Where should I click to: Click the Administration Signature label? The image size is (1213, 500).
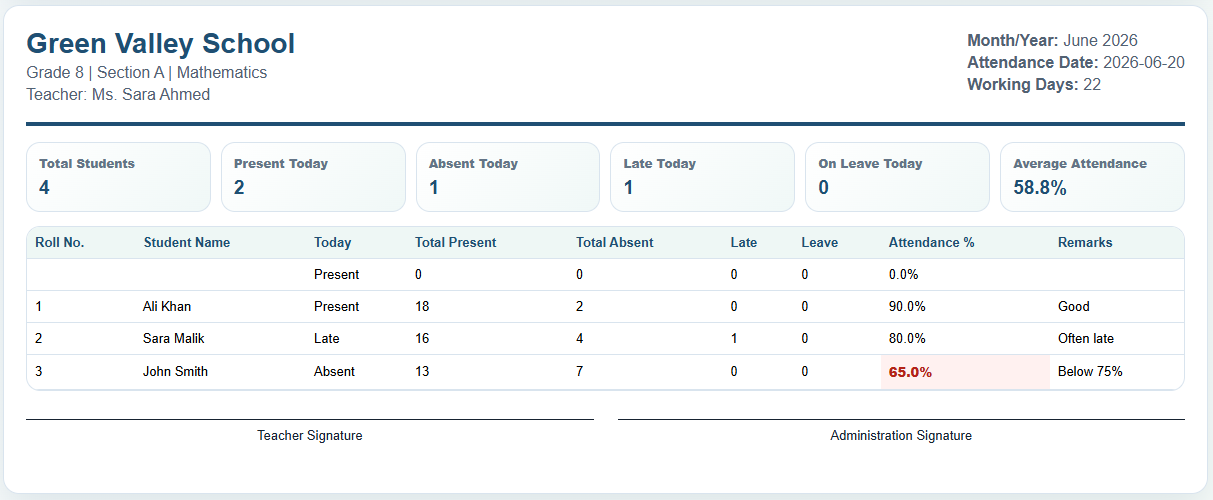point(901,436)
